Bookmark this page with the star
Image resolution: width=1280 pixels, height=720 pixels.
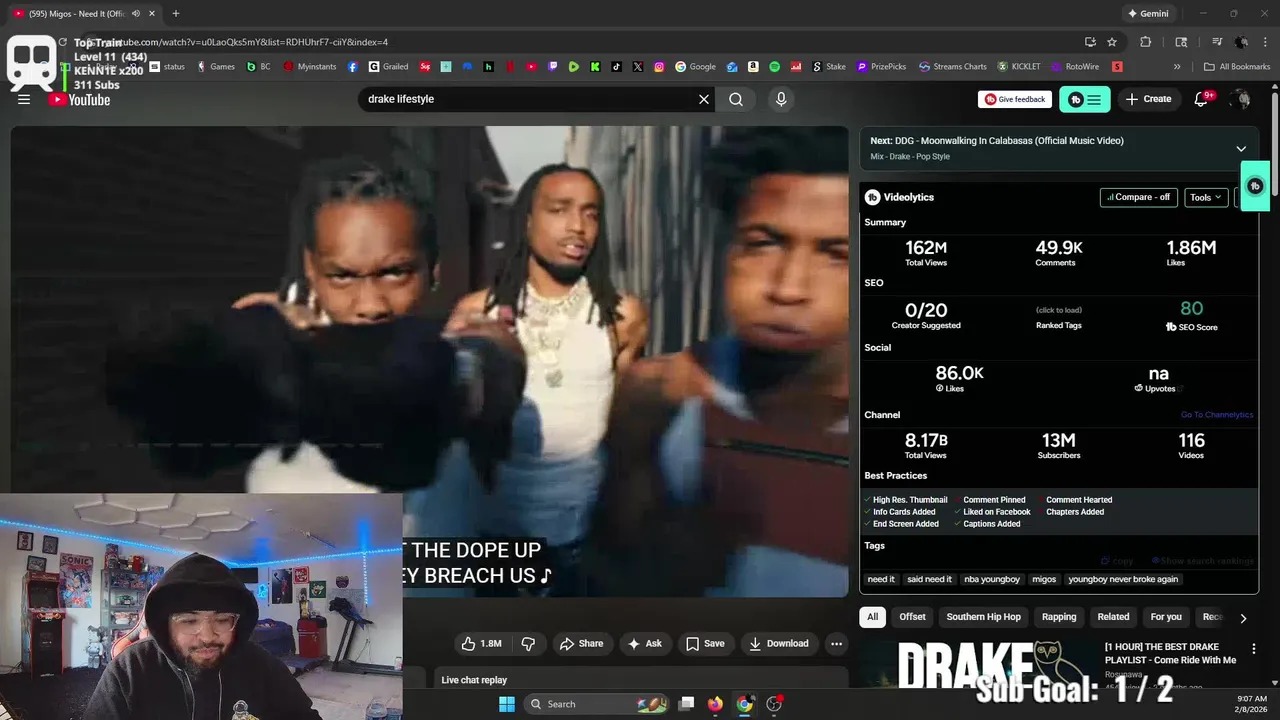1112,42
